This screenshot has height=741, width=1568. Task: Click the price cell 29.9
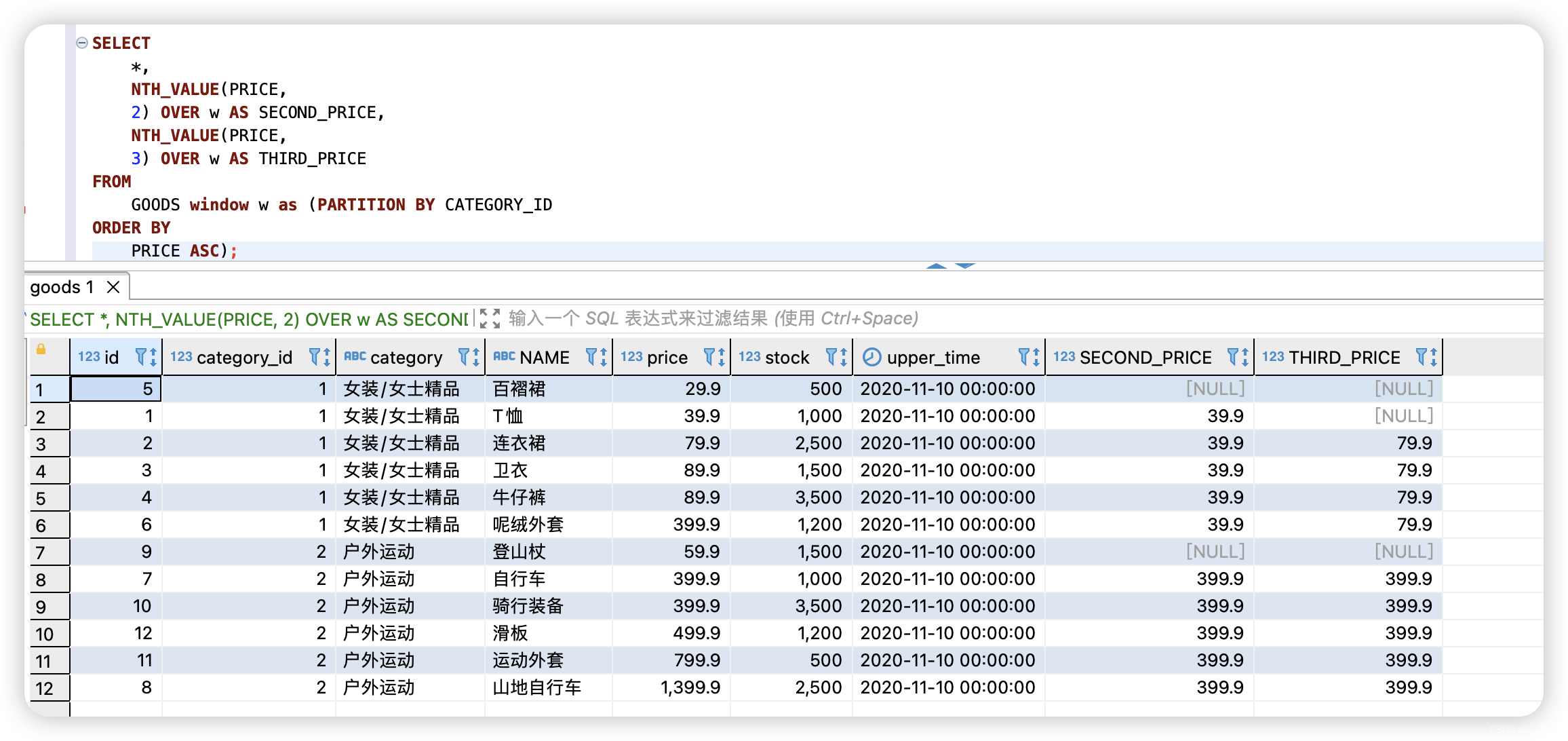[671, 389]
